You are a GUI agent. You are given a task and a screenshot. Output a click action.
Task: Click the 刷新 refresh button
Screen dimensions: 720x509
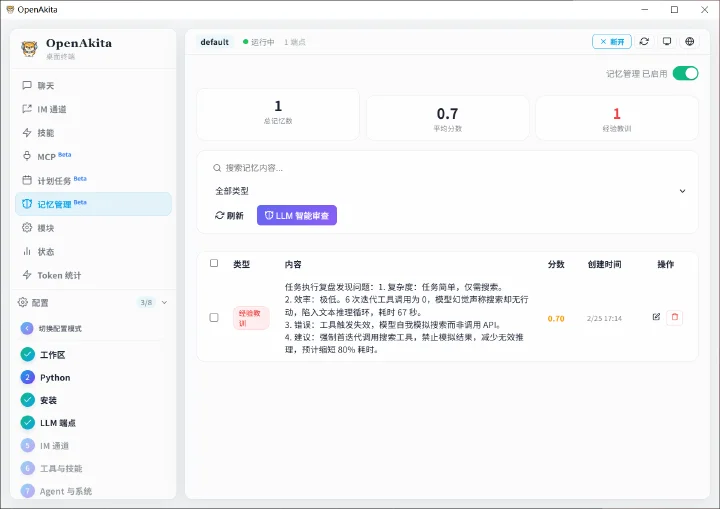pyautogui.click(x=229, y=215)
